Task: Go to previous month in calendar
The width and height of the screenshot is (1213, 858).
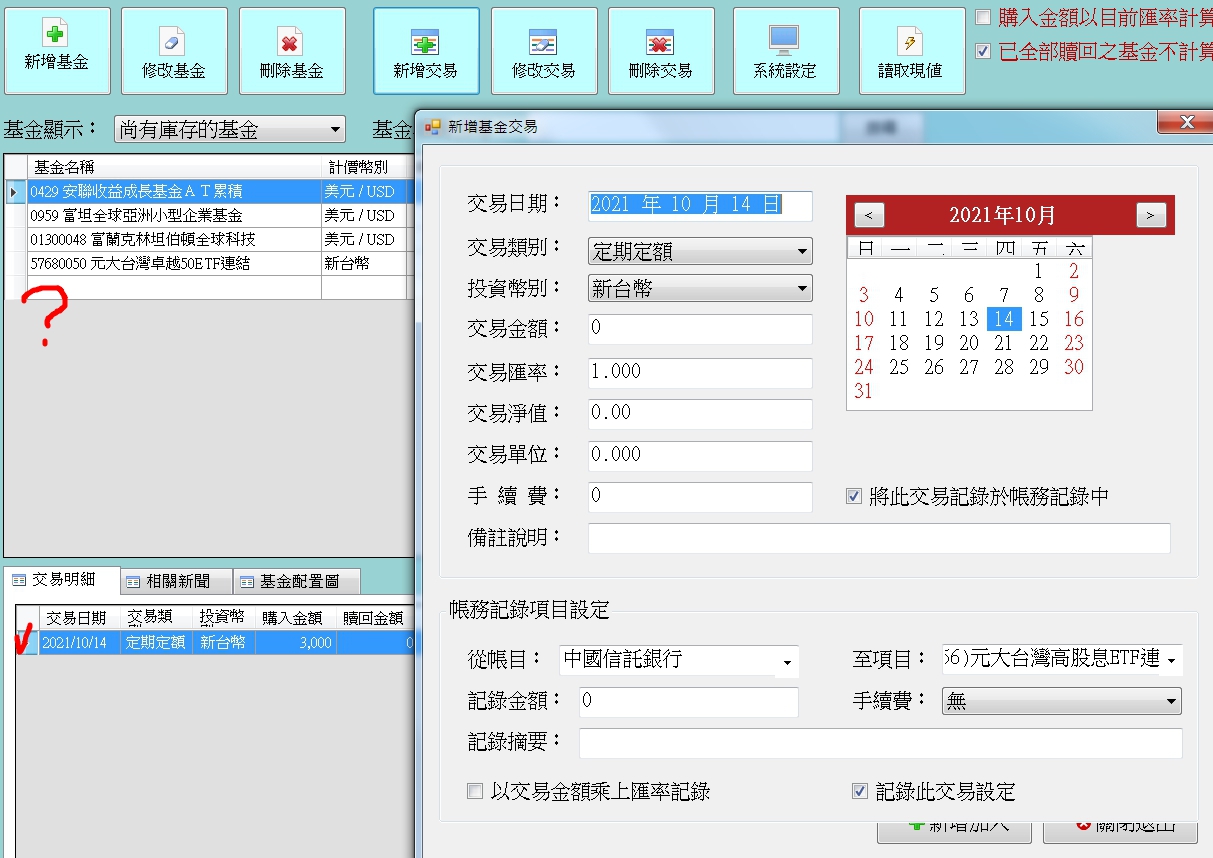Action: [870, 215]
